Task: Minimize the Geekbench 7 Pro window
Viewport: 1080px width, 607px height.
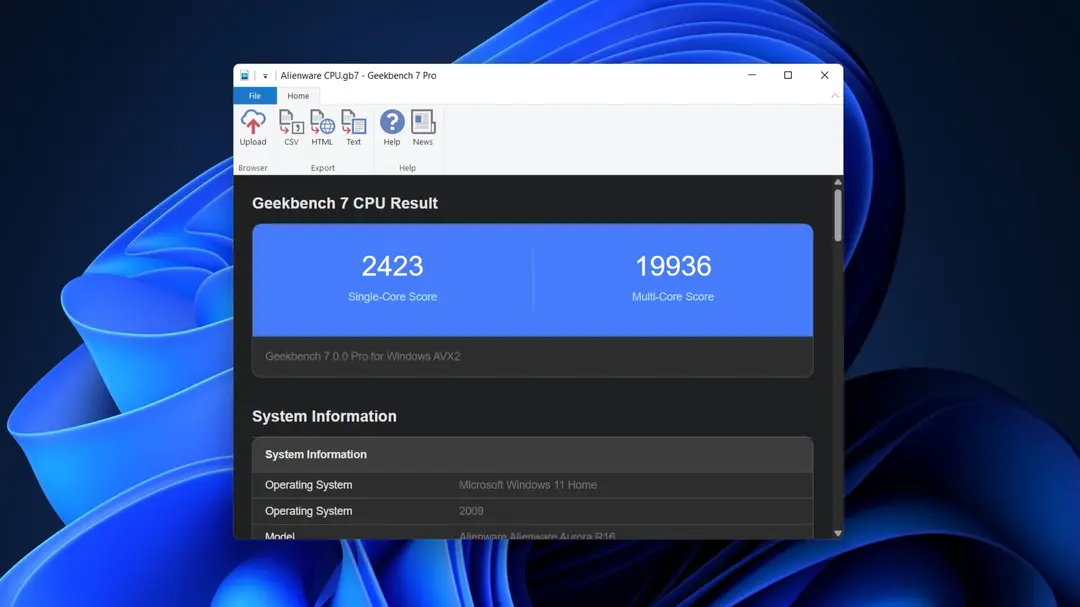Action: tap(752, 75)
